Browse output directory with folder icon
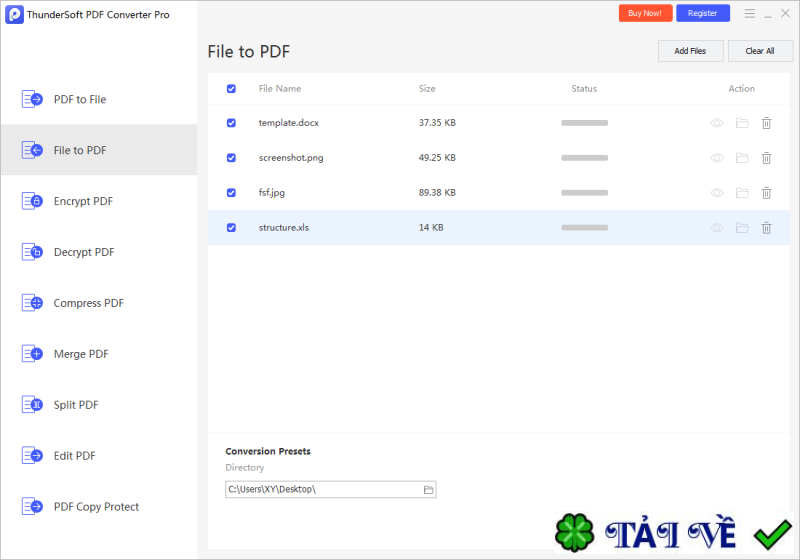The width and height of the screenshot is (800, 560). click(428, 490)
